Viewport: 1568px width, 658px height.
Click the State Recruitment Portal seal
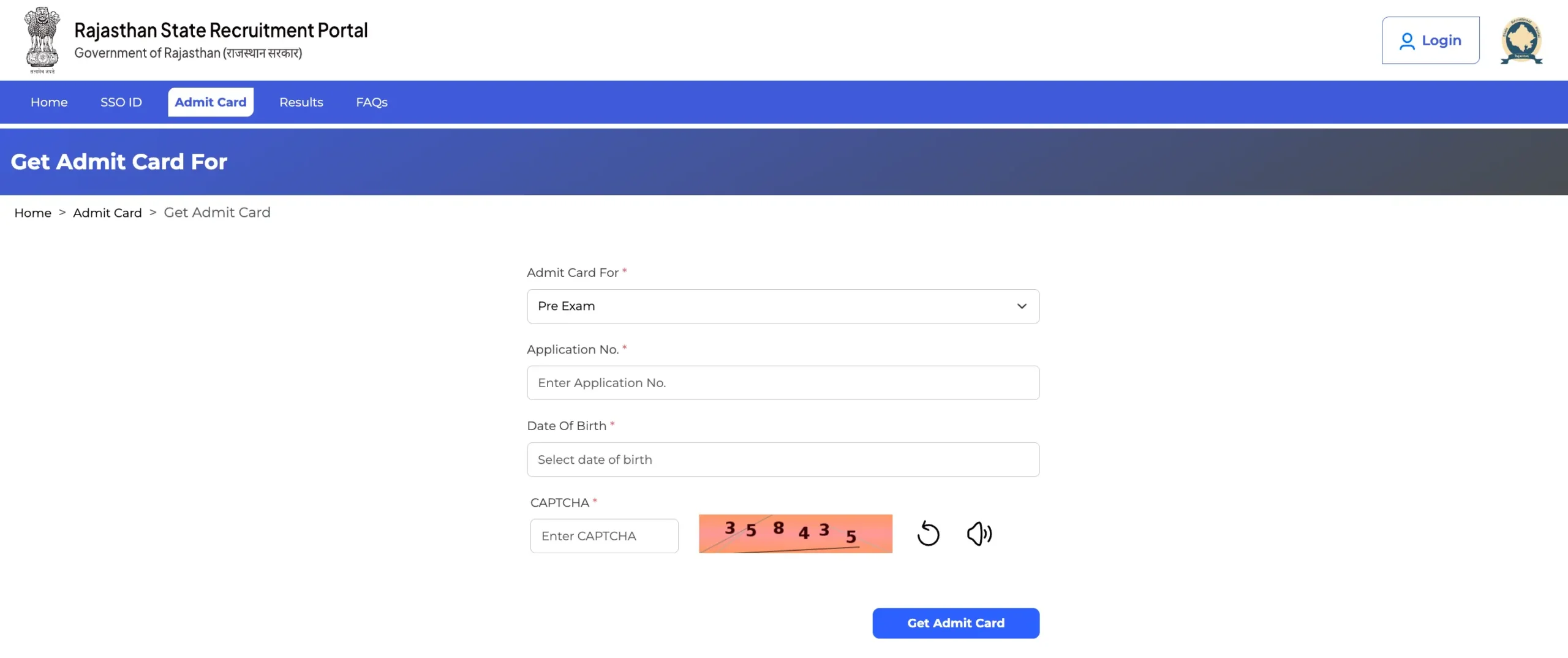1523,40
